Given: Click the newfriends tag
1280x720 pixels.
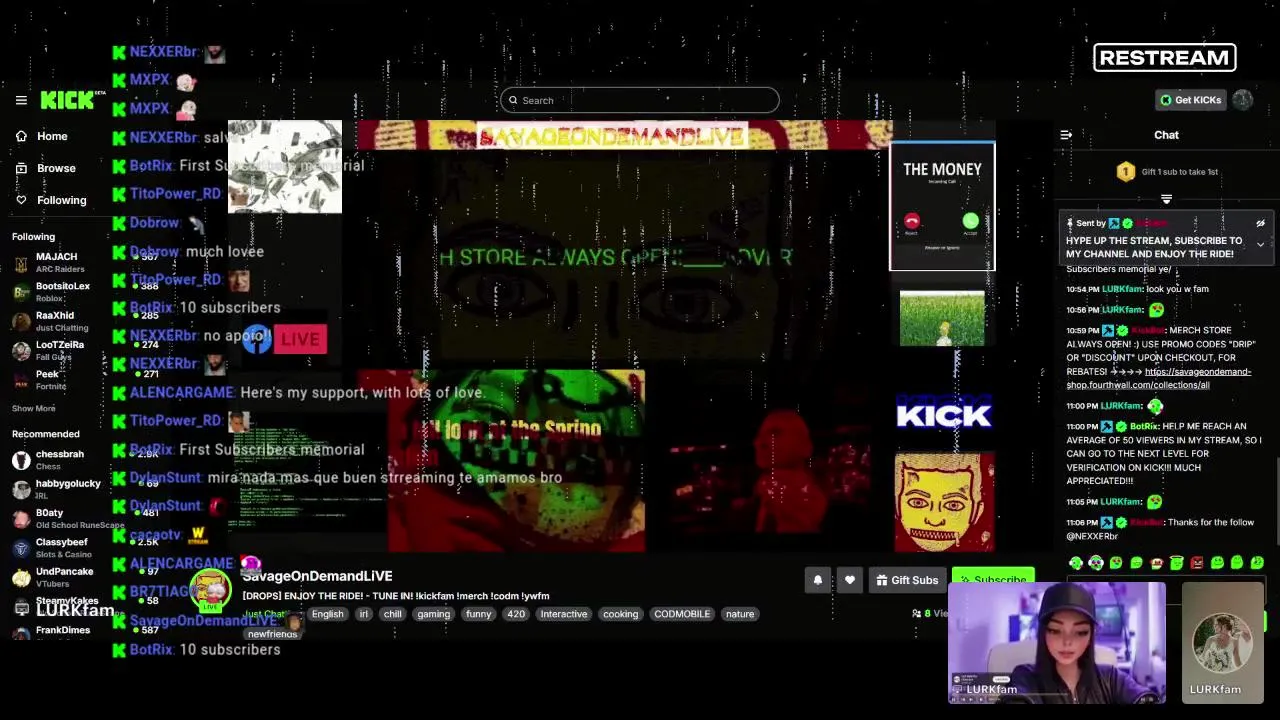Looking at the screenshot, I should (273, 634).
